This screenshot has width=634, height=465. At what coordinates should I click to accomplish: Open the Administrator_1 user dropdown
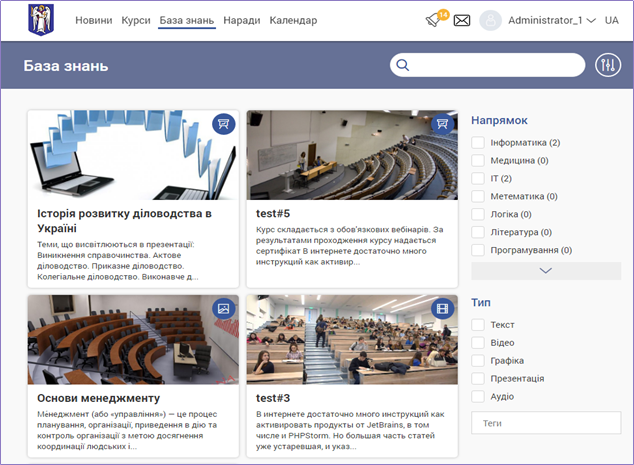(551, 20)
